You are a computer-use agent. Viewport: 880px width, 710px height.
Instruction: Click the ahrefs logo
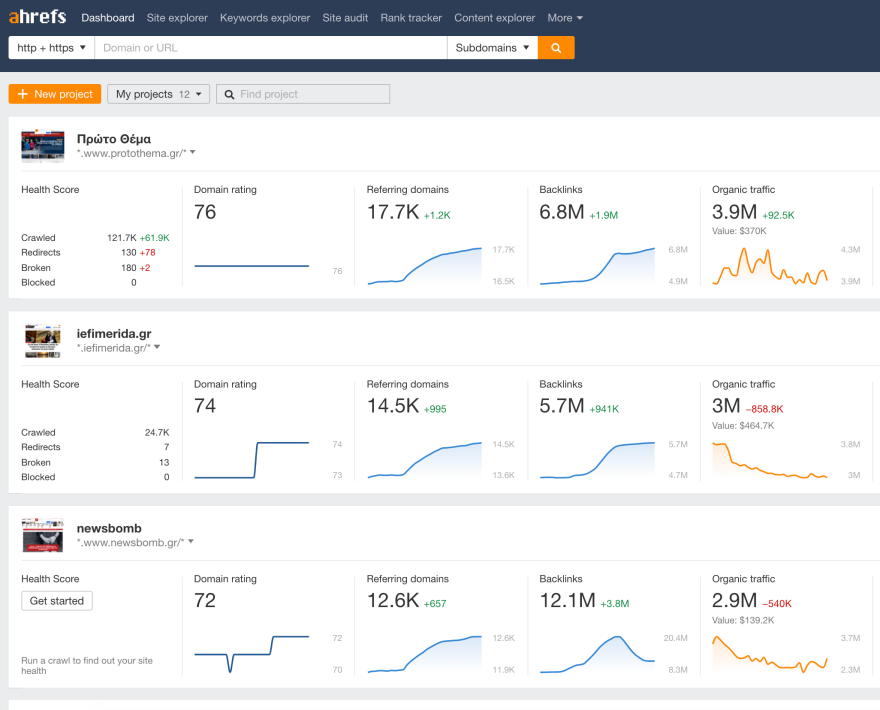pos(39,18)
